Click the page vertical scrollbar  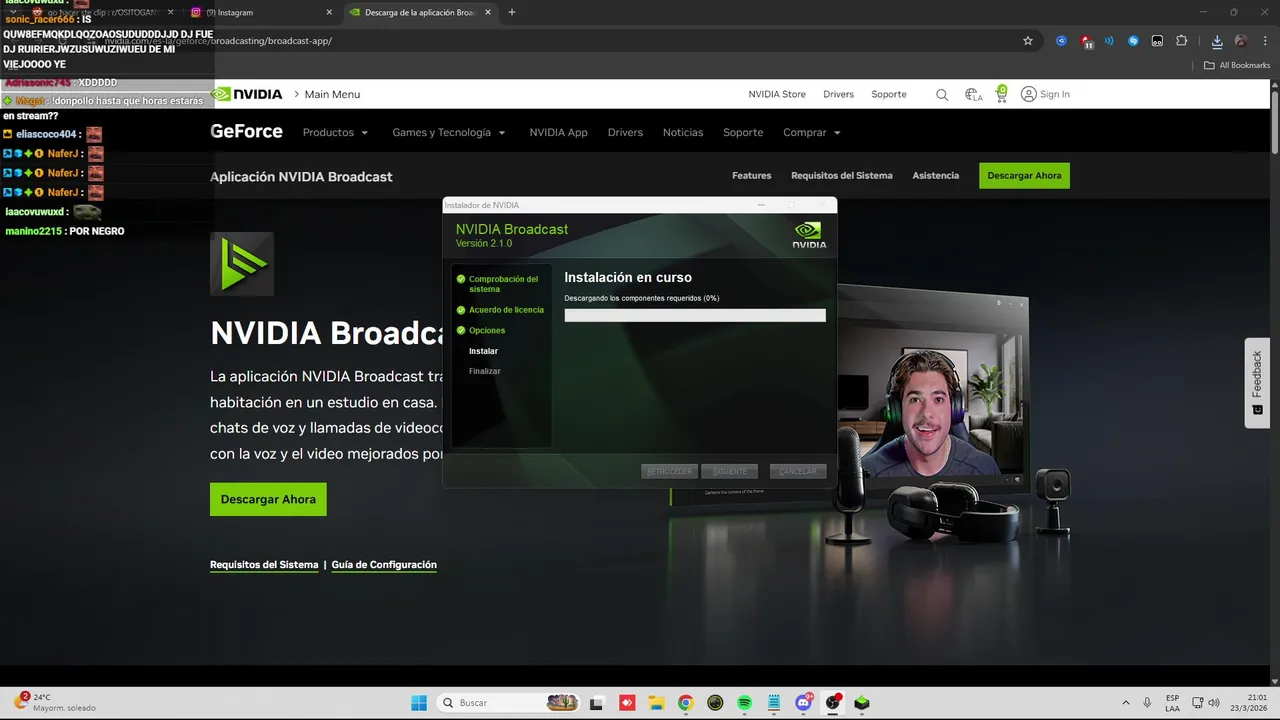[1274, 120]
